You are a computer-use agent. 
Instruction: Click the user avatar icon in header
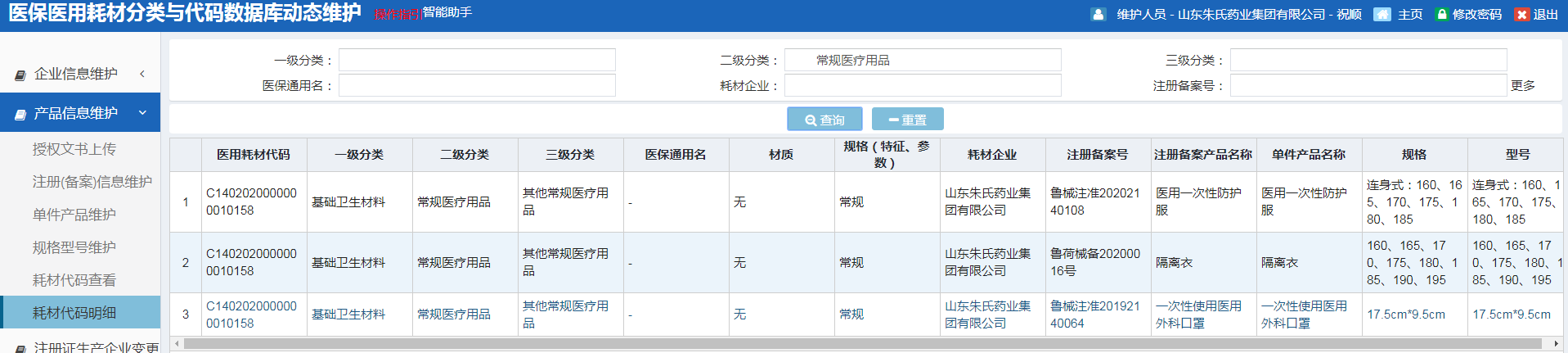click(x=1098, y=14)
